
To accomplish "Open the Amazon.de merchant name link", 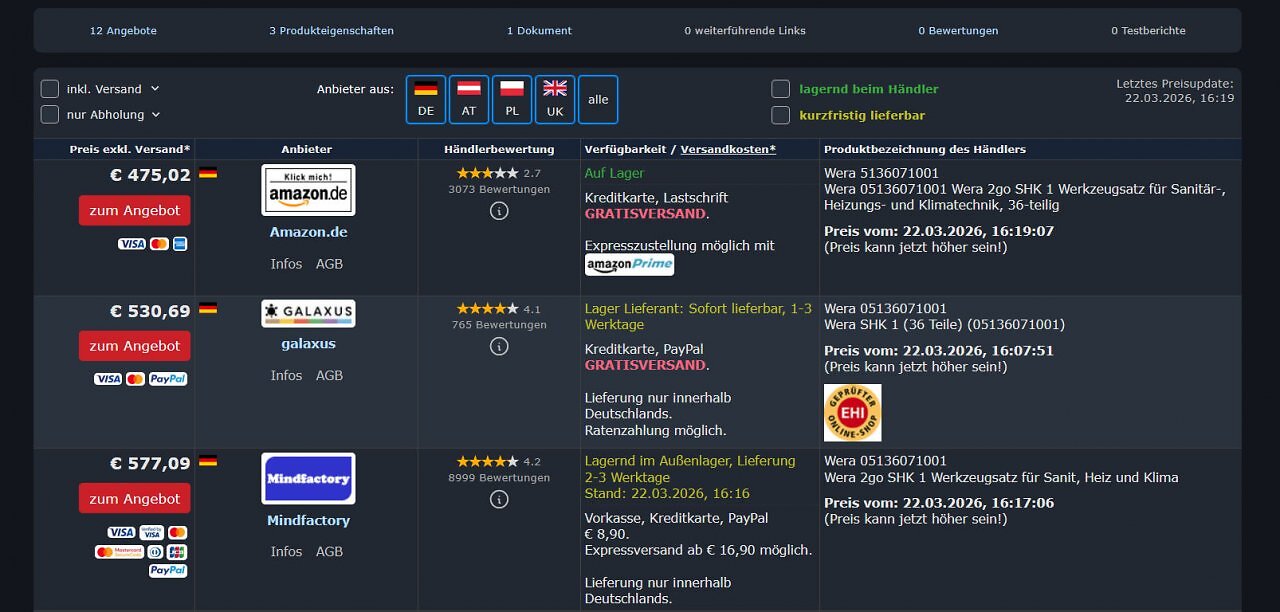I will [x=308, y=232].
